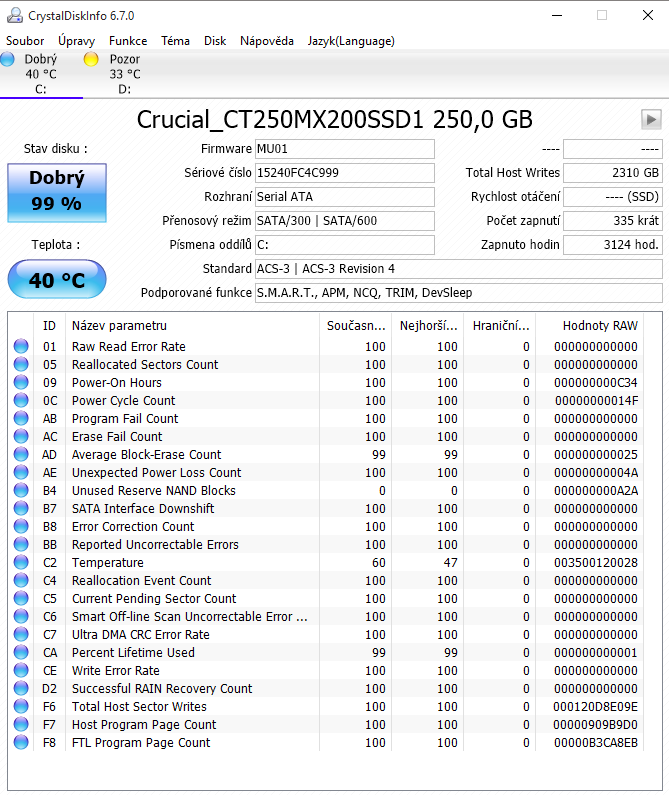Click status circle for Unused Reserve NAND Blocks
This screenshot has width=669, height=795.
click(x=21, y=490)
